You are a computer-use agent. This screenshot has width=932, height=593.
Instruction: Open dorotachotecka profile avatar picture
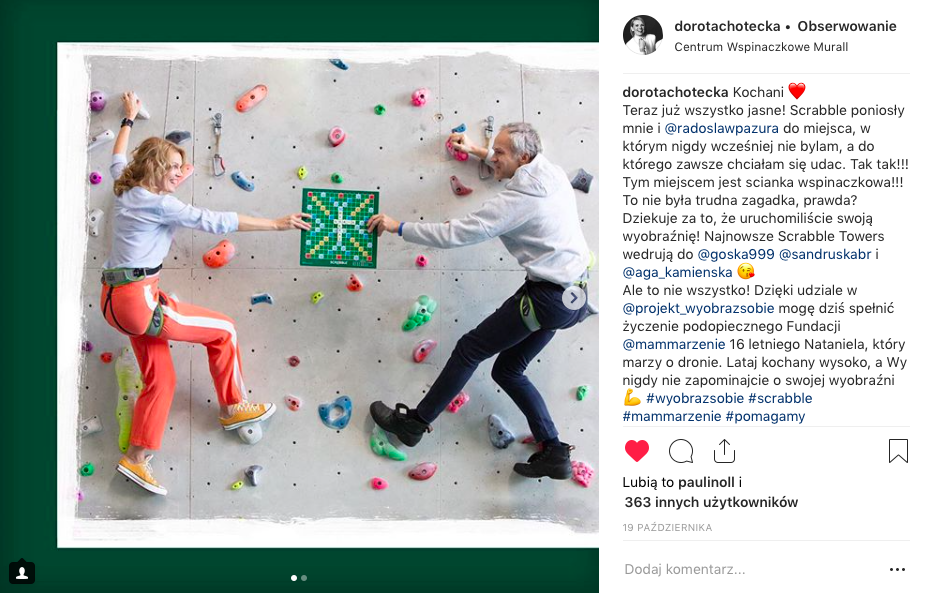(x=643, y=35)
